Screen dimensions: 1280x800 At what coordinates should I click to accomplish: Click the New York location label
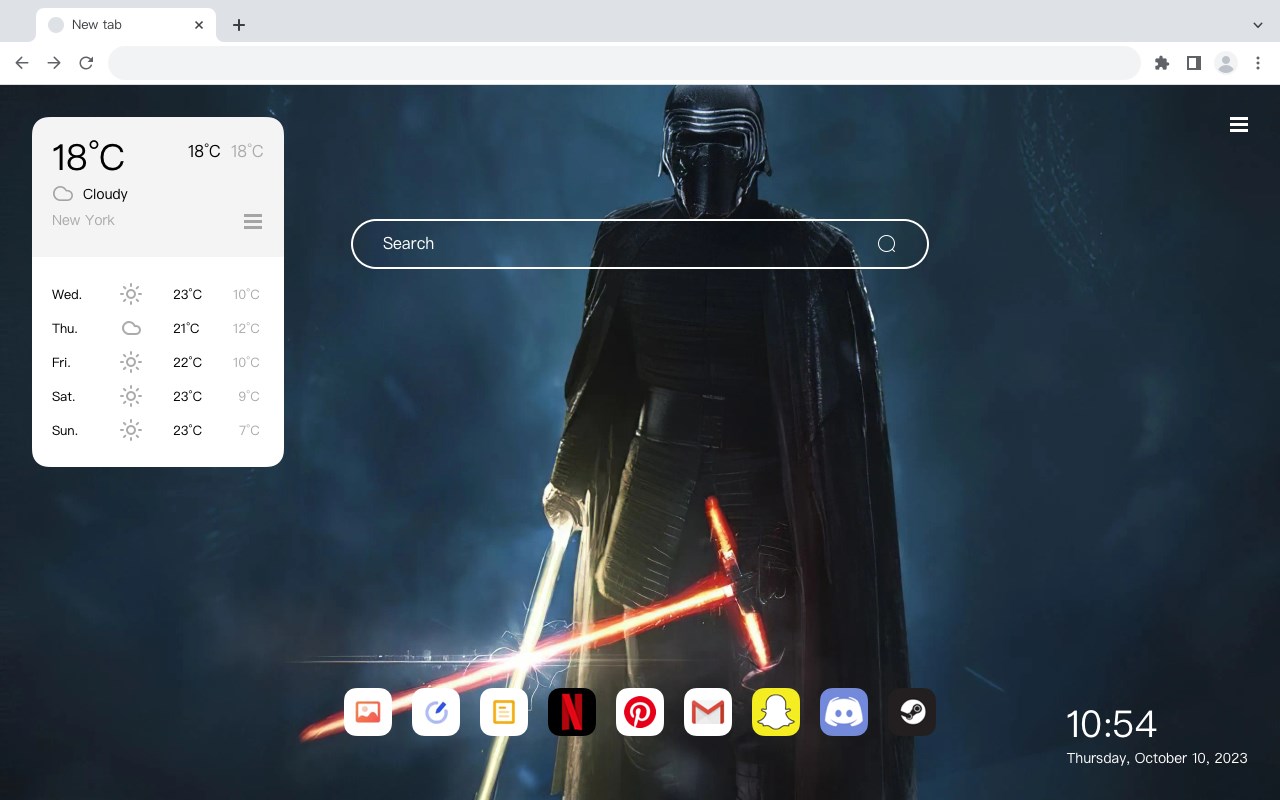pos(83,220)
